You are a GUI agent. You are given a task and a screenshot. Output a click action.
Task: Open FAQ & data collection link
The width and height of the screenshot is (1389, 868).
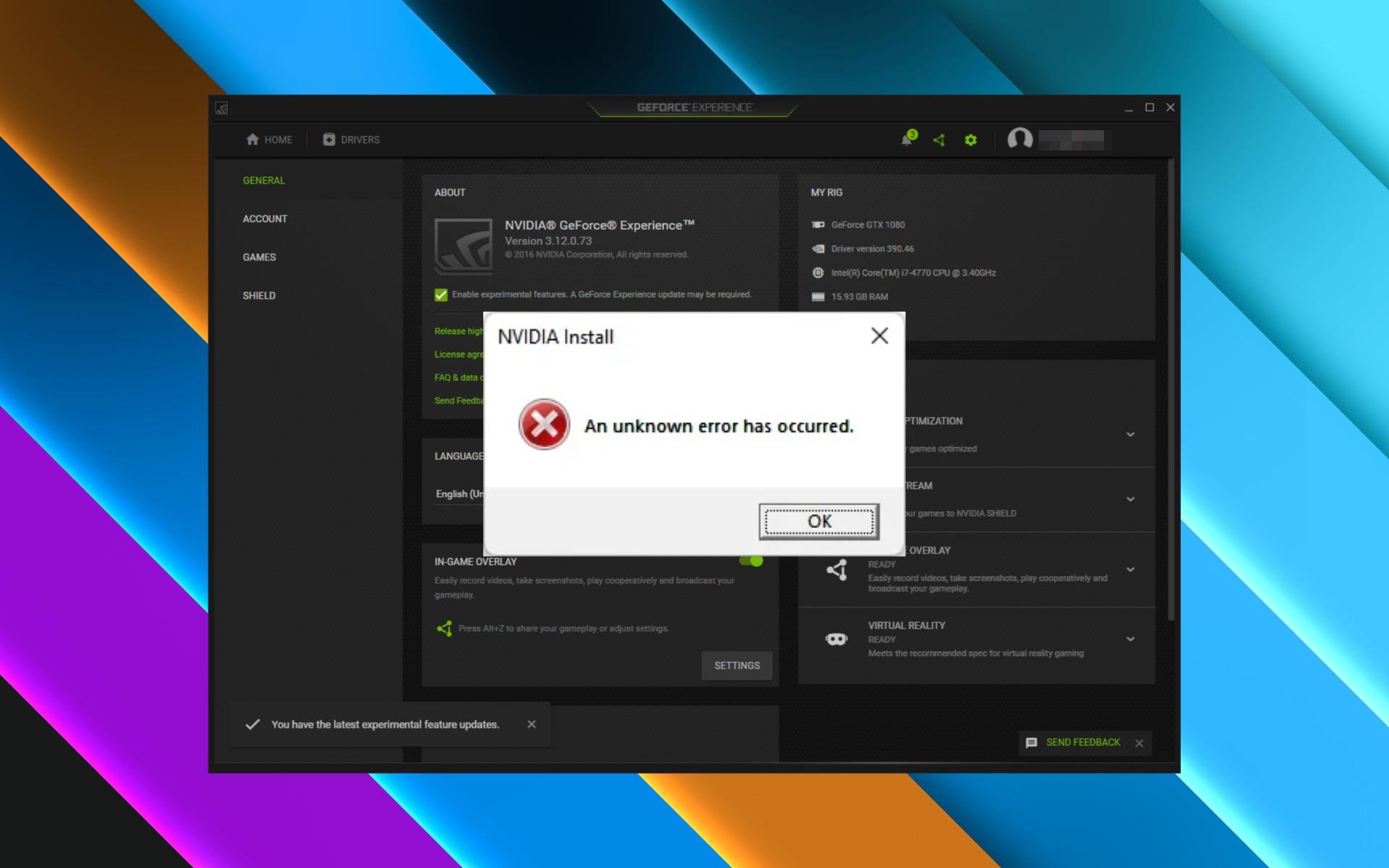click(459, 378)
